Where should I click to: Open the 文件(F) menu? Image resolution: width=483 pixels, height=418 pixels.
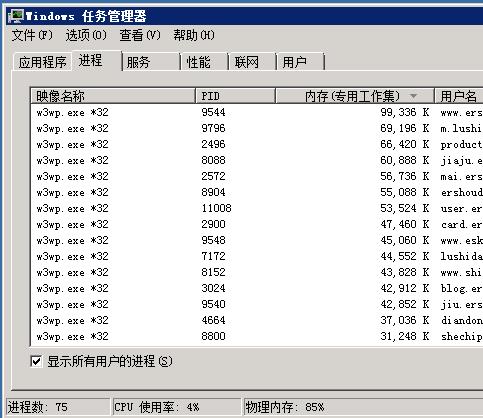pos(32,35)
